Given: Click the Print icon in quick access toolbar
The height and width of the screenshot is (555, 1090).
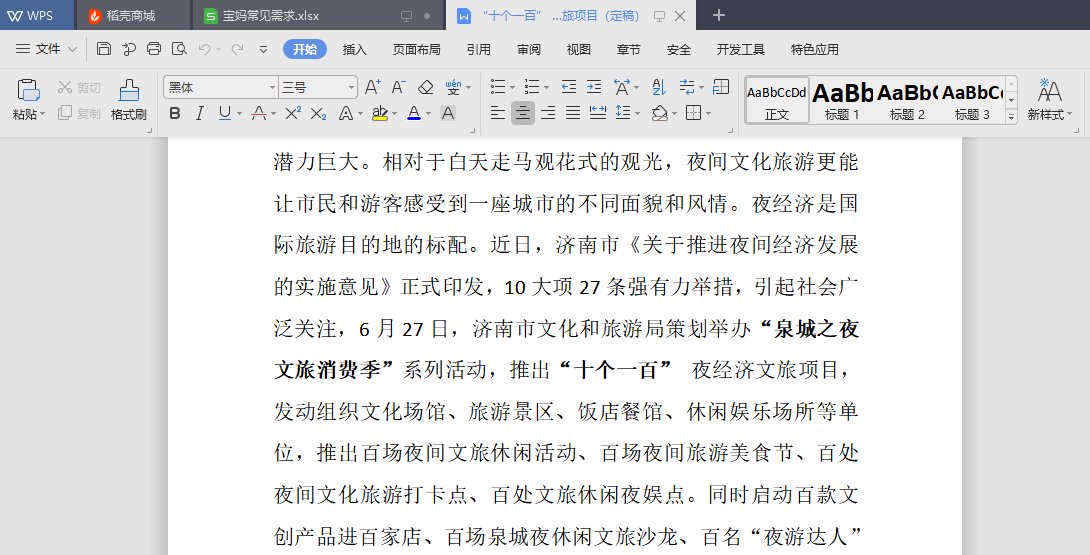Looking at the screenshot, I should pyautogui.click(x=154, y=49).
